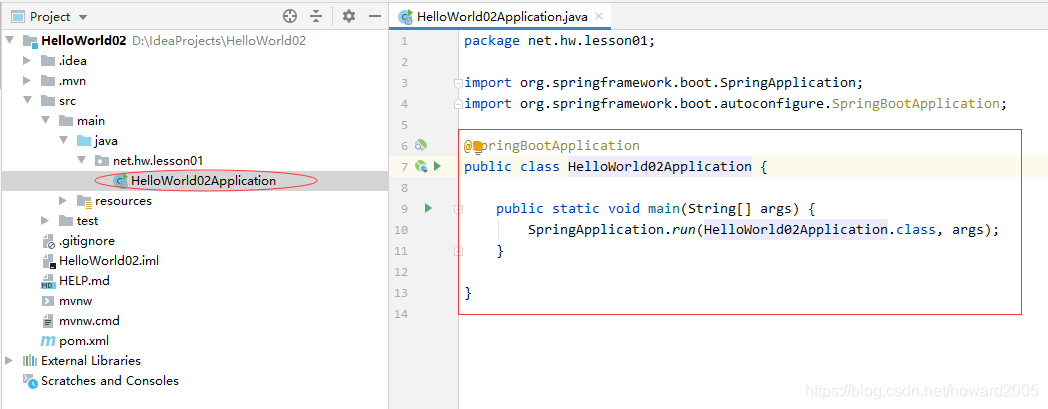Click the class name HelloWorld02Application on line 7

[x=660, y=166]
